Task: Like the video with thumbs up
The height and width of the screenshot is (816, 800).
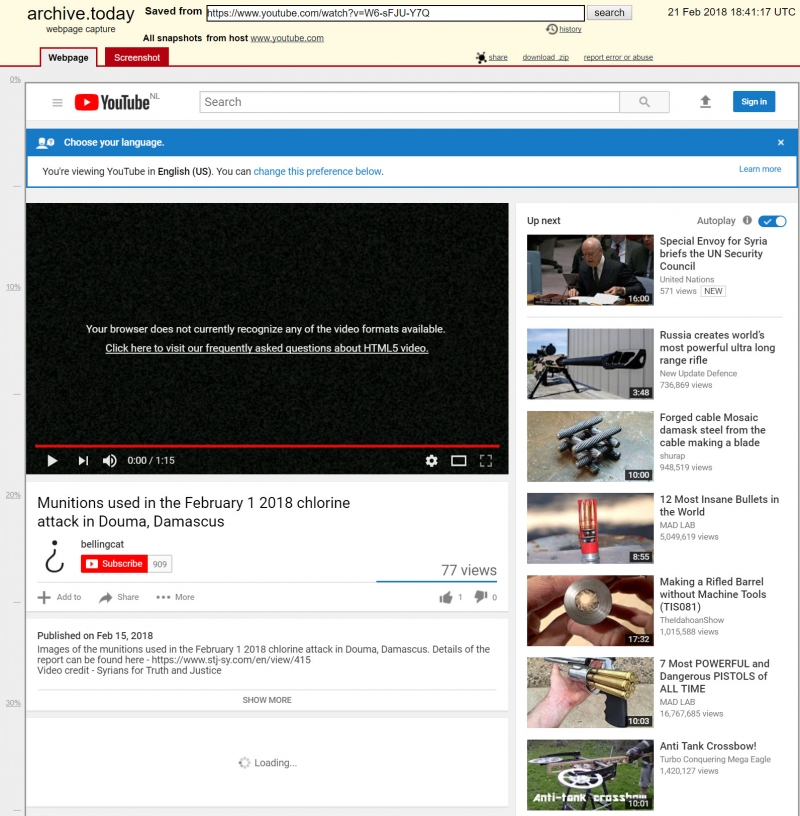Action: click(445, 597)
